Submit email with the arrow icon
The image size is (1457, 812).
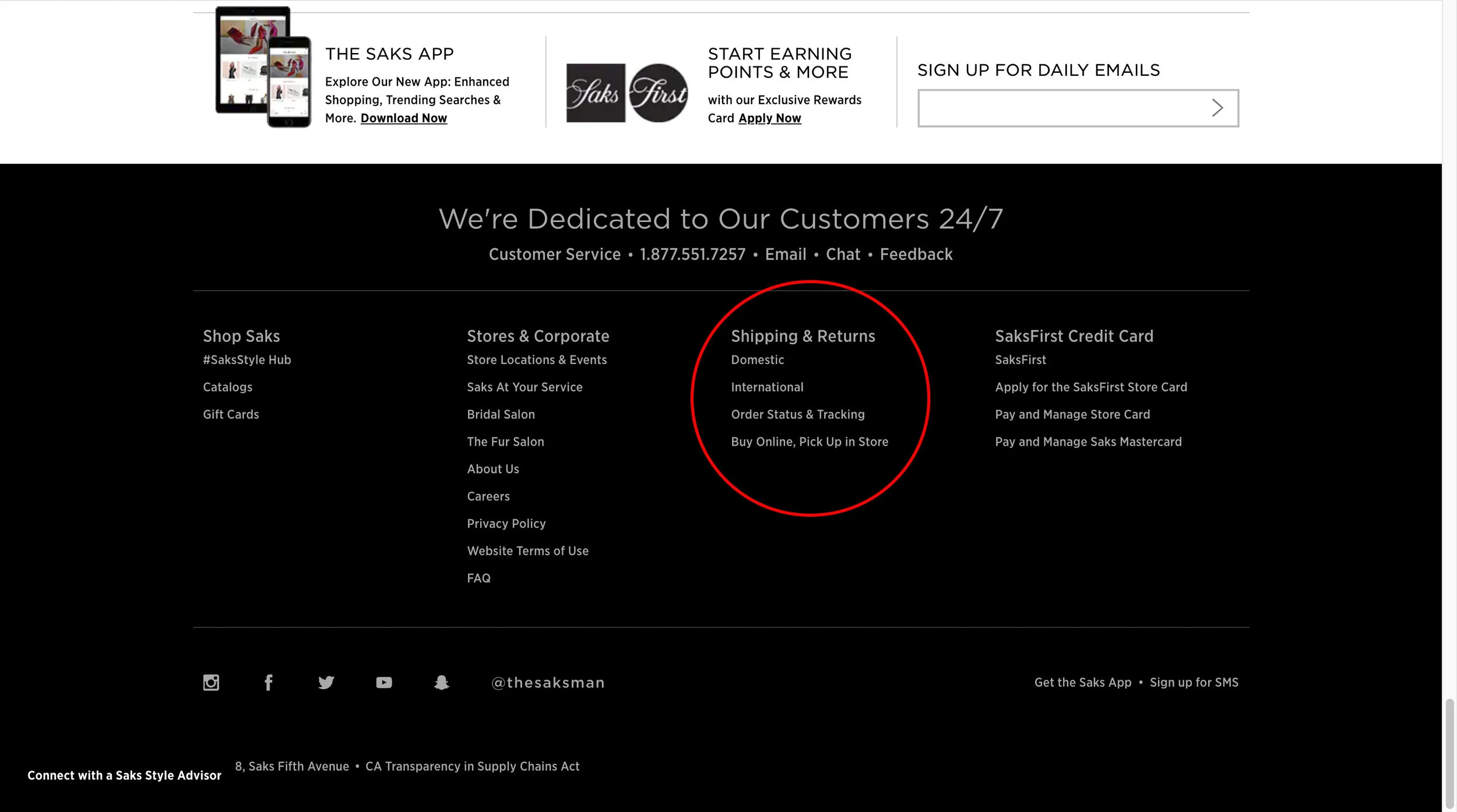coord(1217,108)
